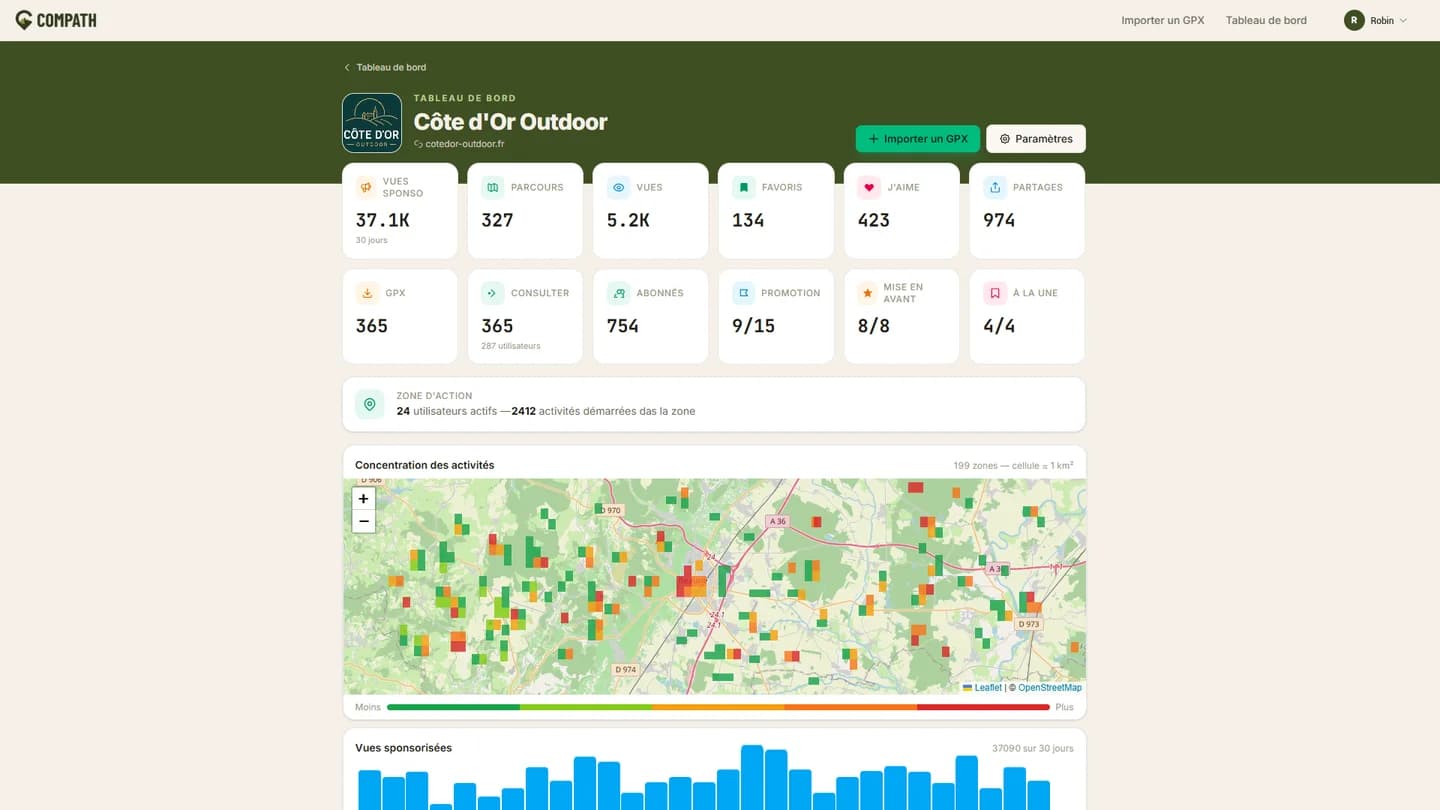This screenshot has width=1440, height=810.
Task: Open the Leaflet attribution link
Action: [987, 688]
